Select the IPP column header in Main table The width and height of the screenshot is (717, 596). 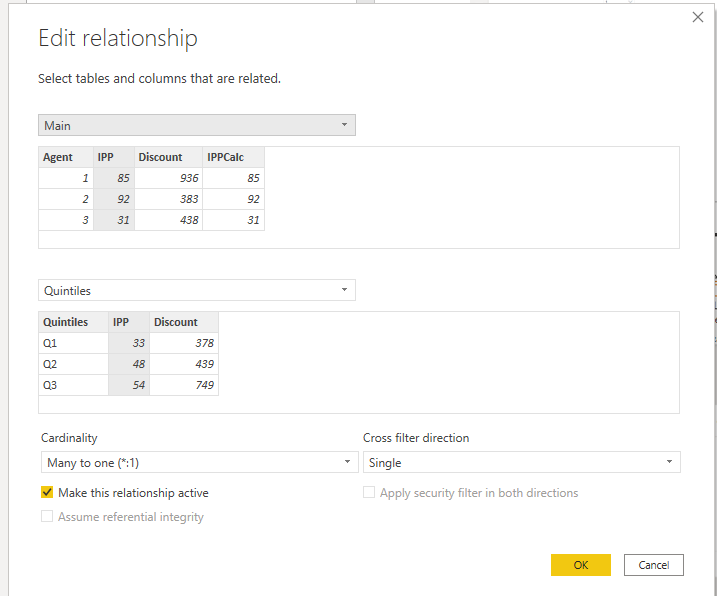(114, 157)
